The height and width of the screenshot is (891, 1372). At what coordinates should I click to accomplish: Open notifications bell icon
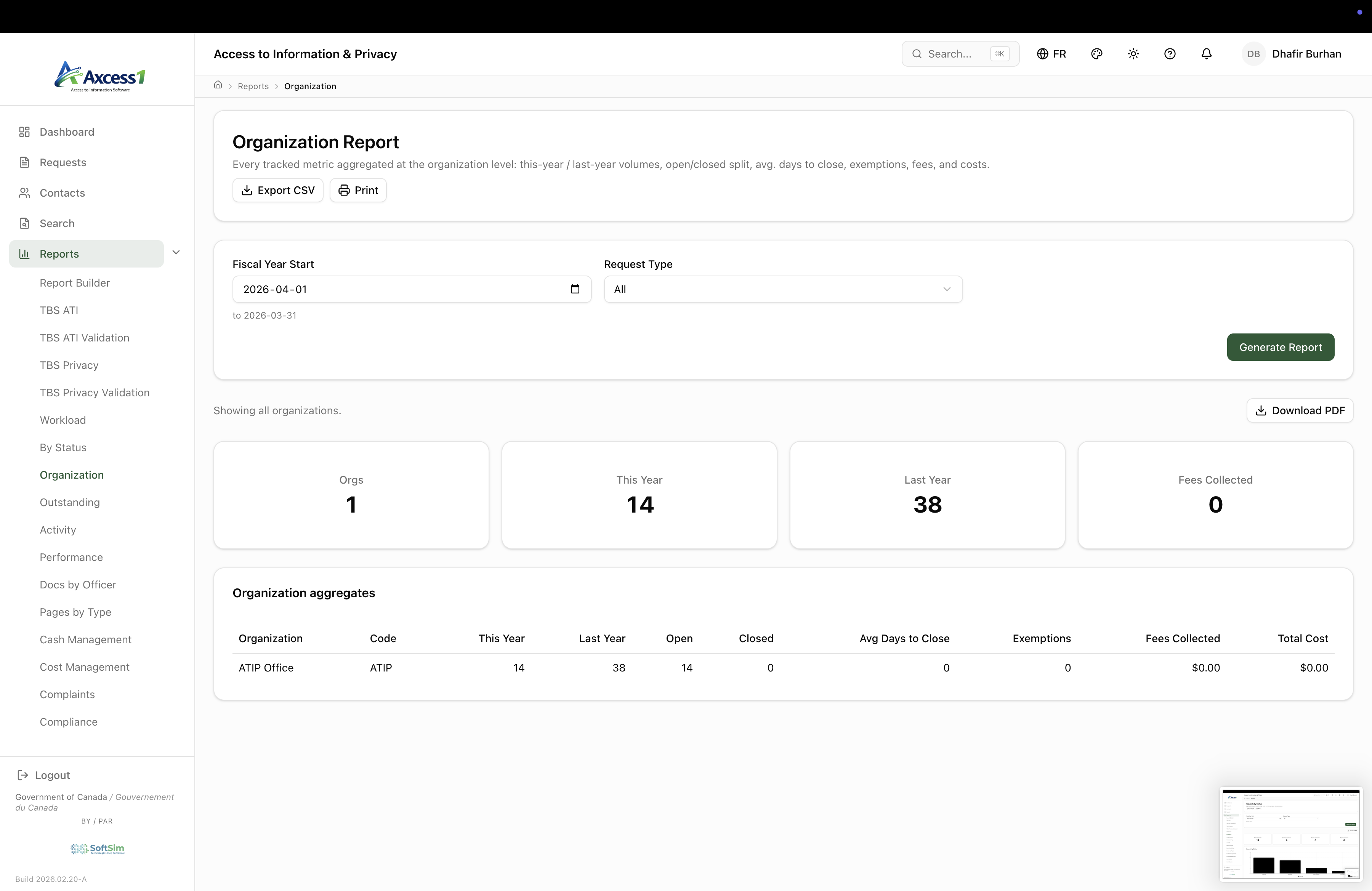pyautogui.click(x=1206, y=54)
